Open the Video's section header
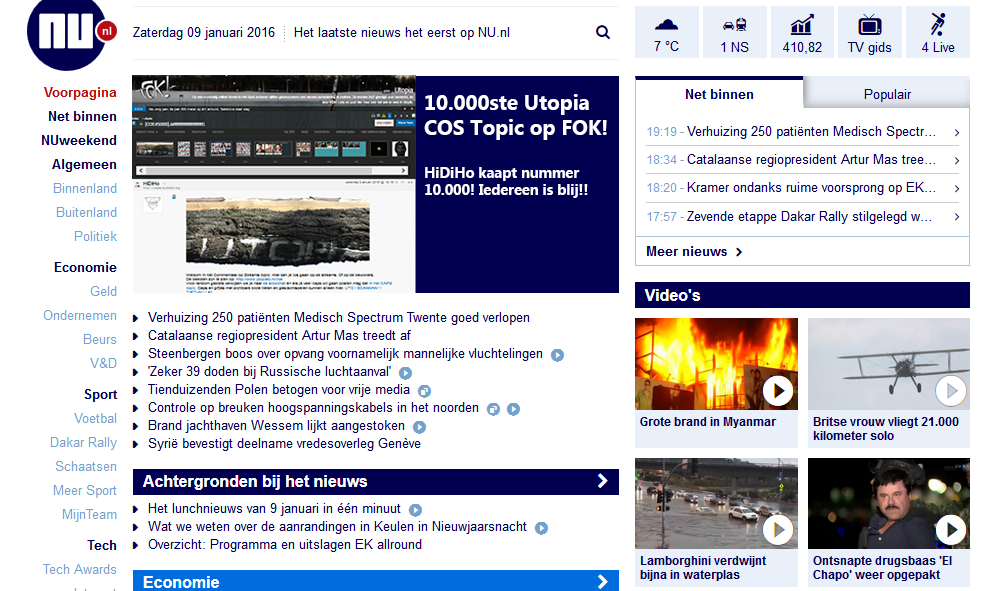Screen dimensions: 985x591 tap(802, 295)
